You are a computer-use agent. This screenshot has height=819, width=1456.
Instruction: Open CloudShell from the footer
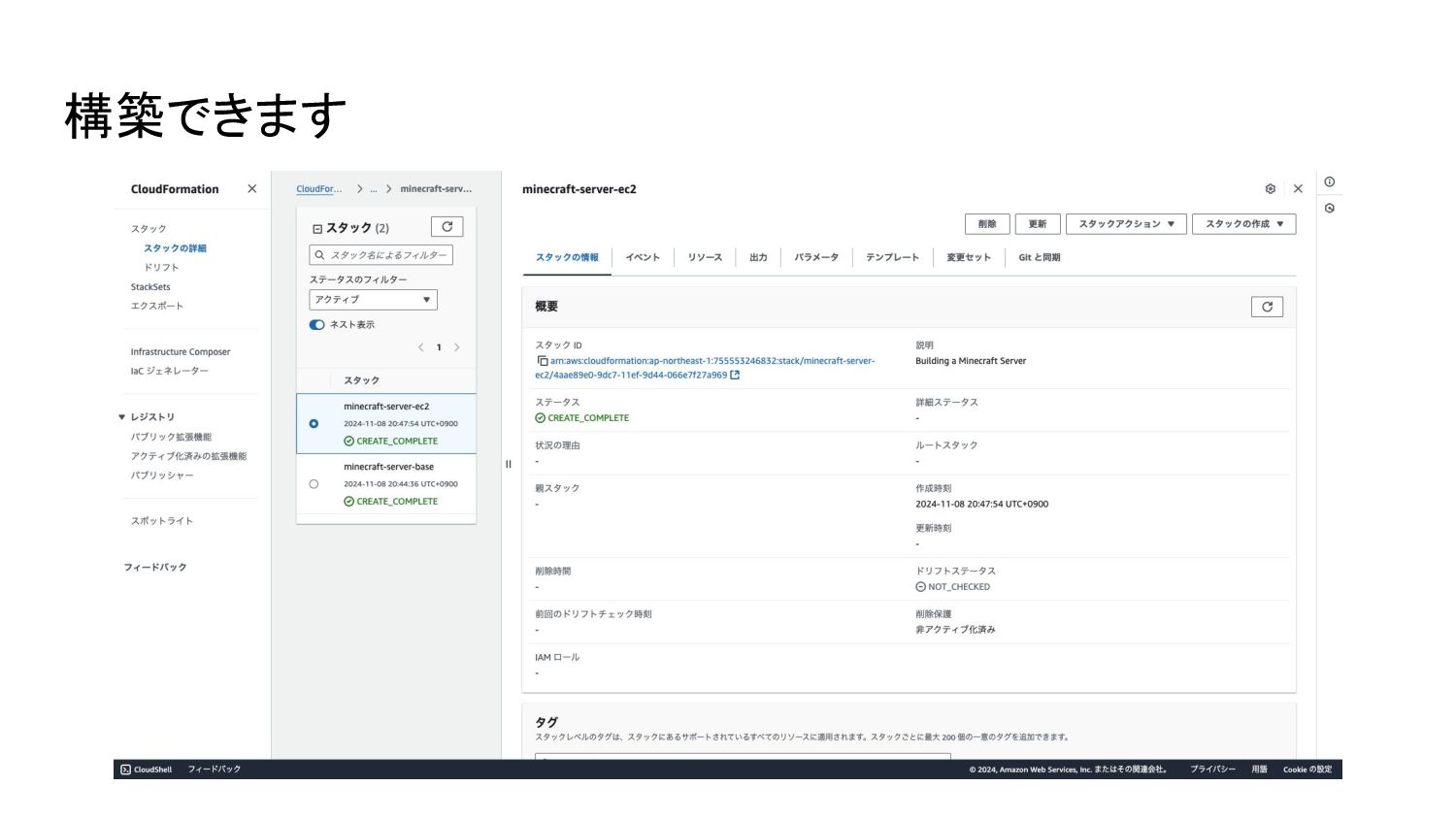[146, 770]
